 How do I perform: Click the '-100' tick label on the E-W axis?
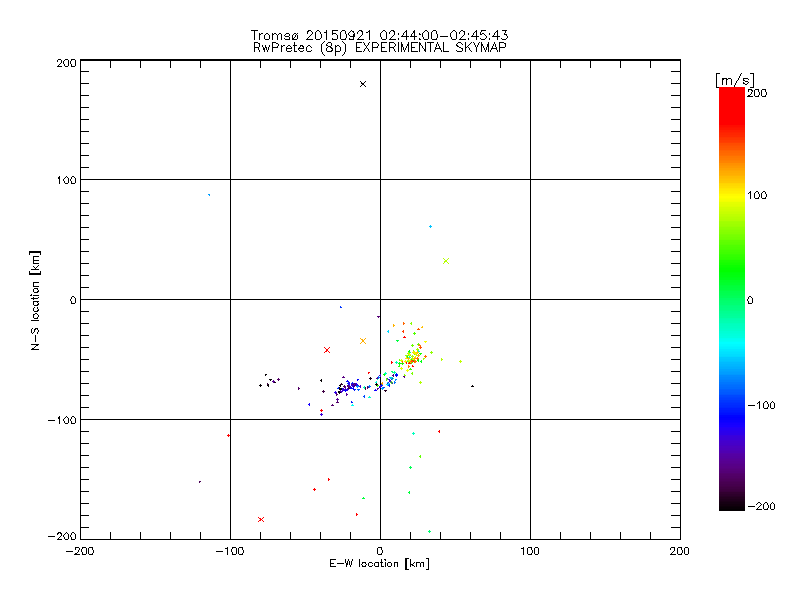[x=230, y=551]
